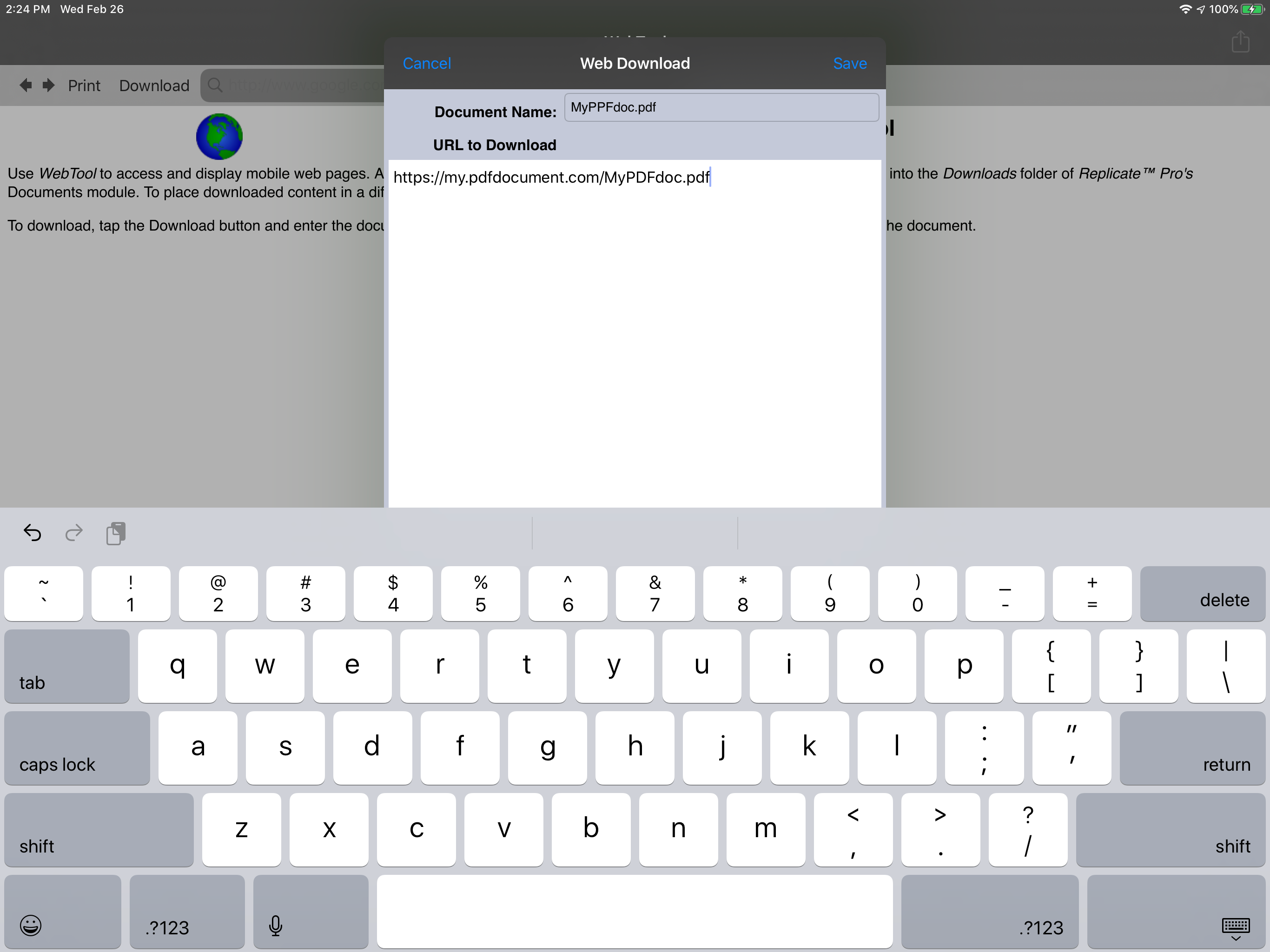Tap the undo arrow in keyboard toolbar
The width and height of the screenshot is (1270, 952).
point(32,533)
